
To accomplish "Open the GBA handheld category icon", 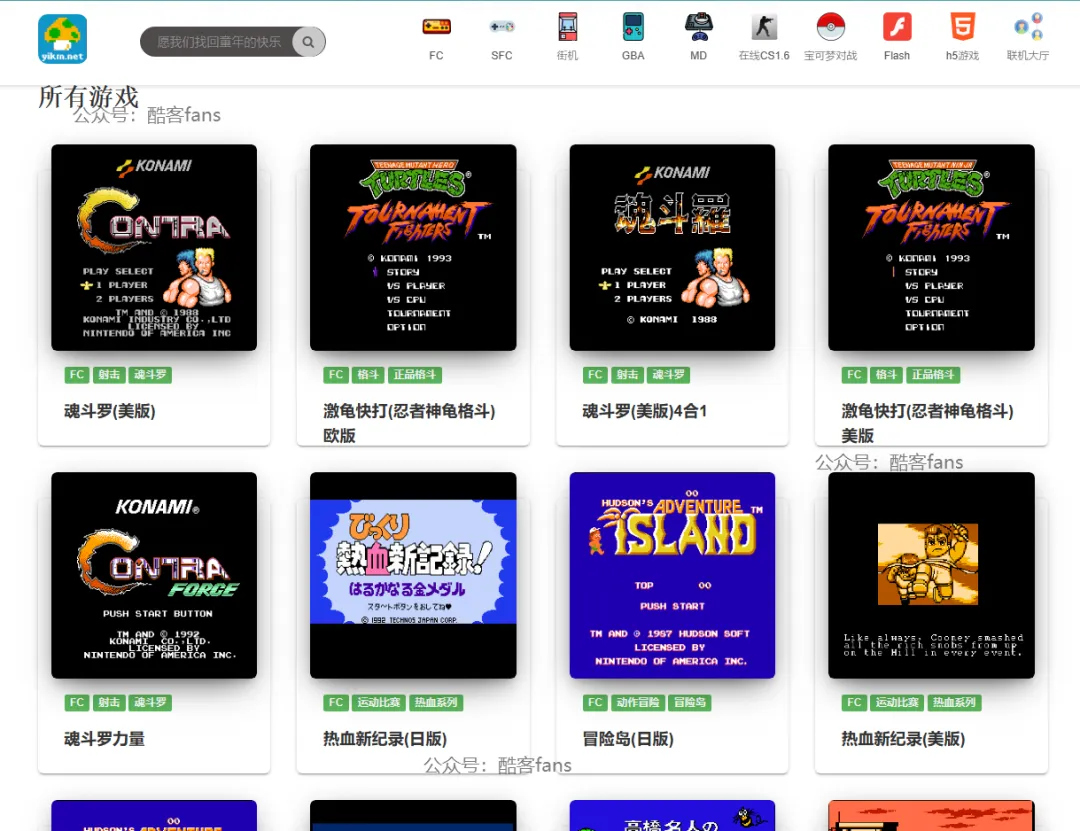I will [x=633, y=27].
